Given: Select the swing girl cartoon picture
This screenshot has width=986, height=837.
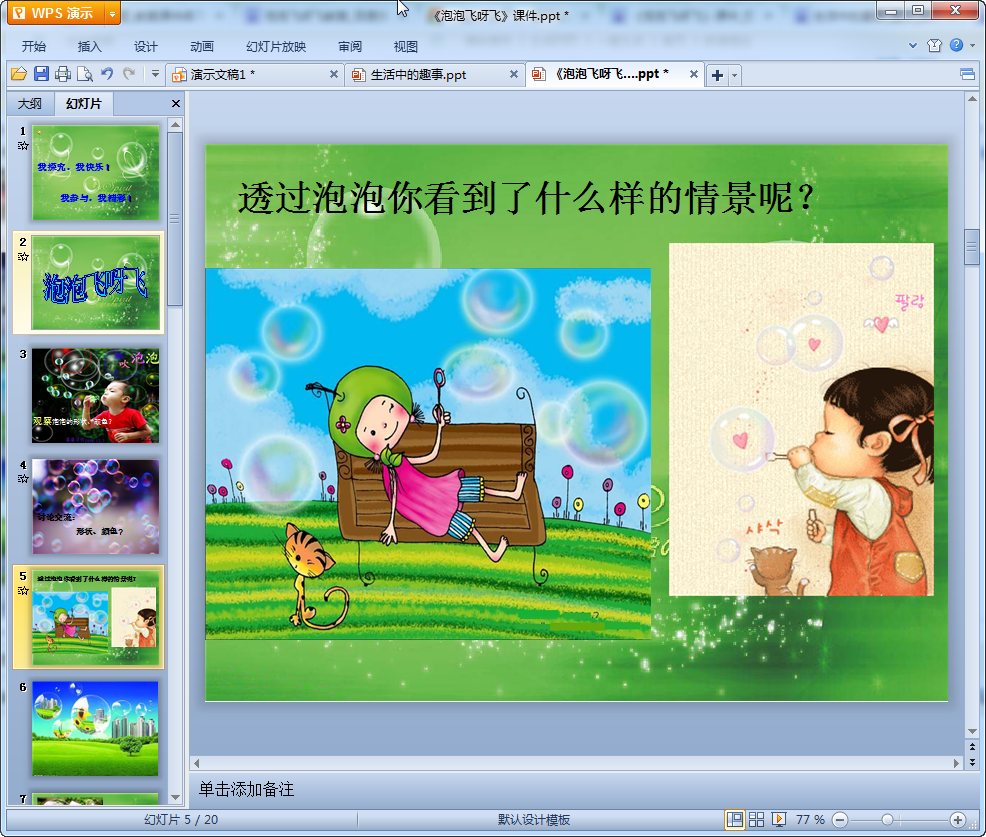Looking at the screenshot, I should point(428,453).
